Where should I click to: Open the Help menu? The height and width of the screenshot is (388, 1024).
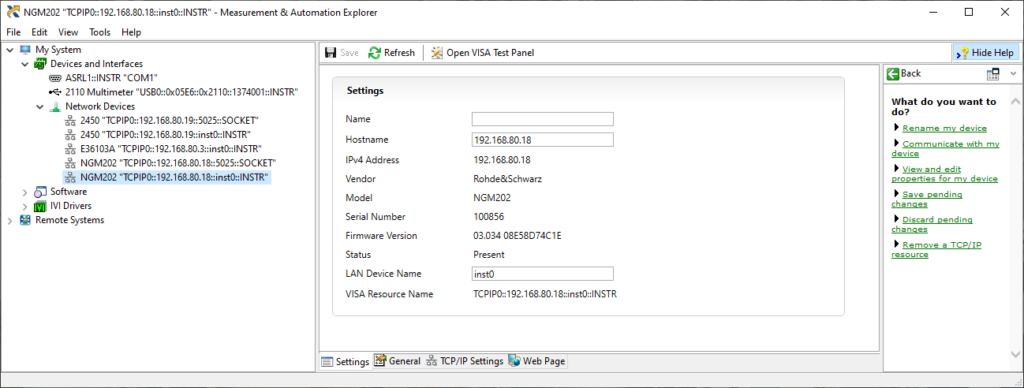pos(131,32)
